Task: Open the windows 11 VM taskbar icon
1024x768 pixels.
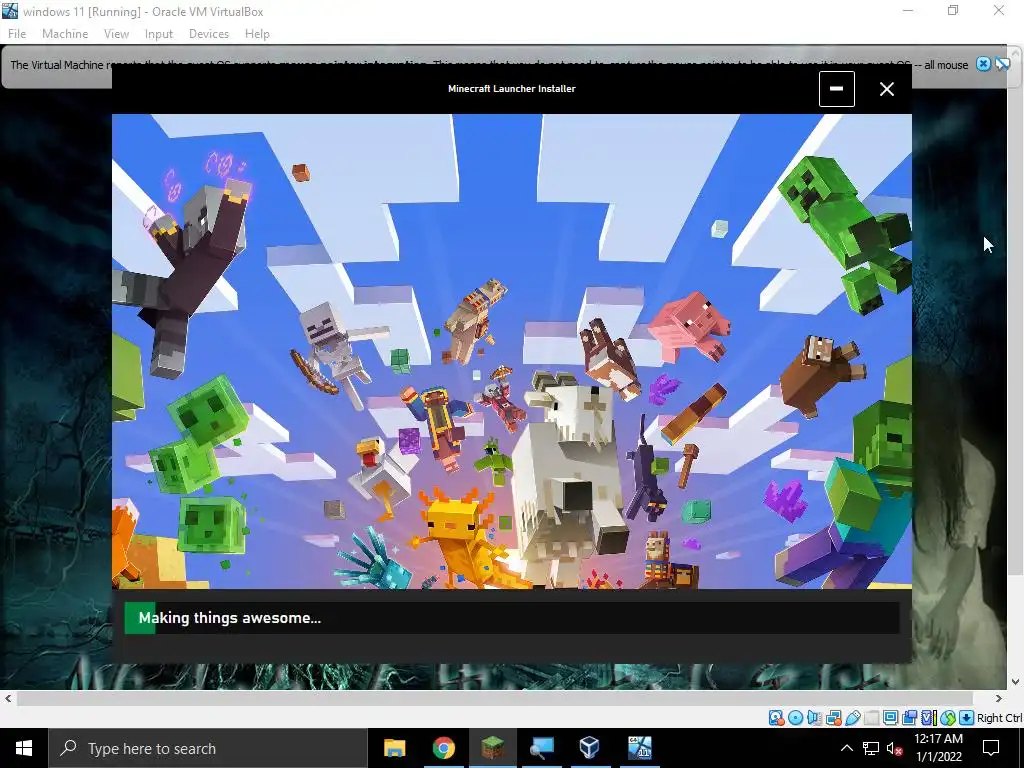Action: click(639, 748)
